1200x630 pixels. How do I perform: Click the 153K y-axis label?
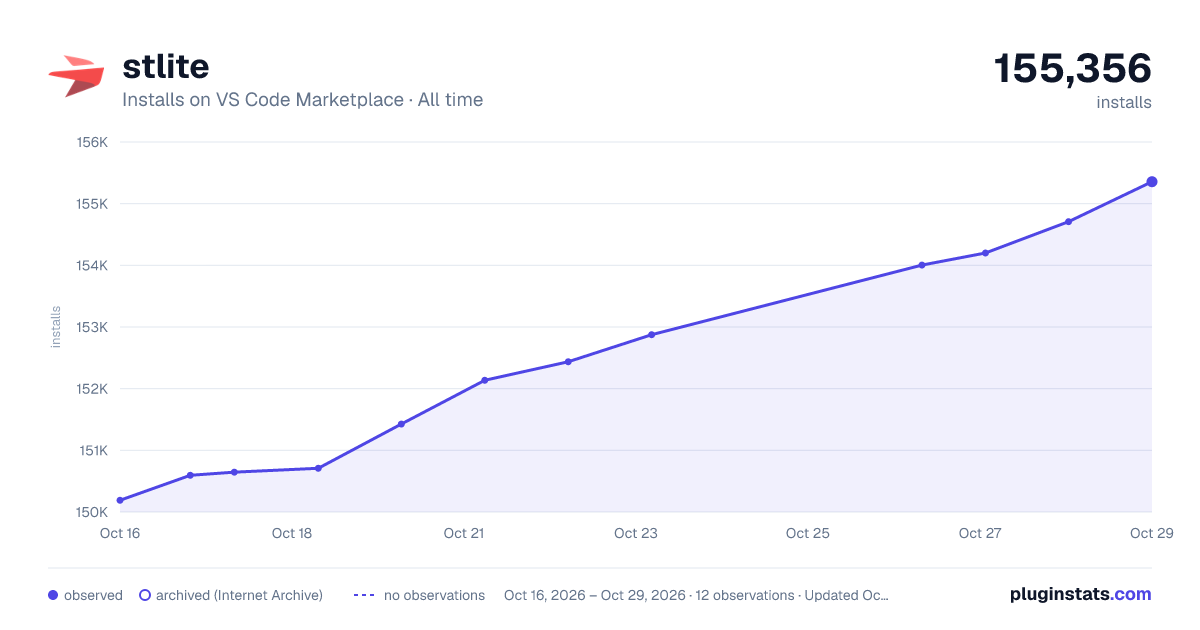[92, 327]
